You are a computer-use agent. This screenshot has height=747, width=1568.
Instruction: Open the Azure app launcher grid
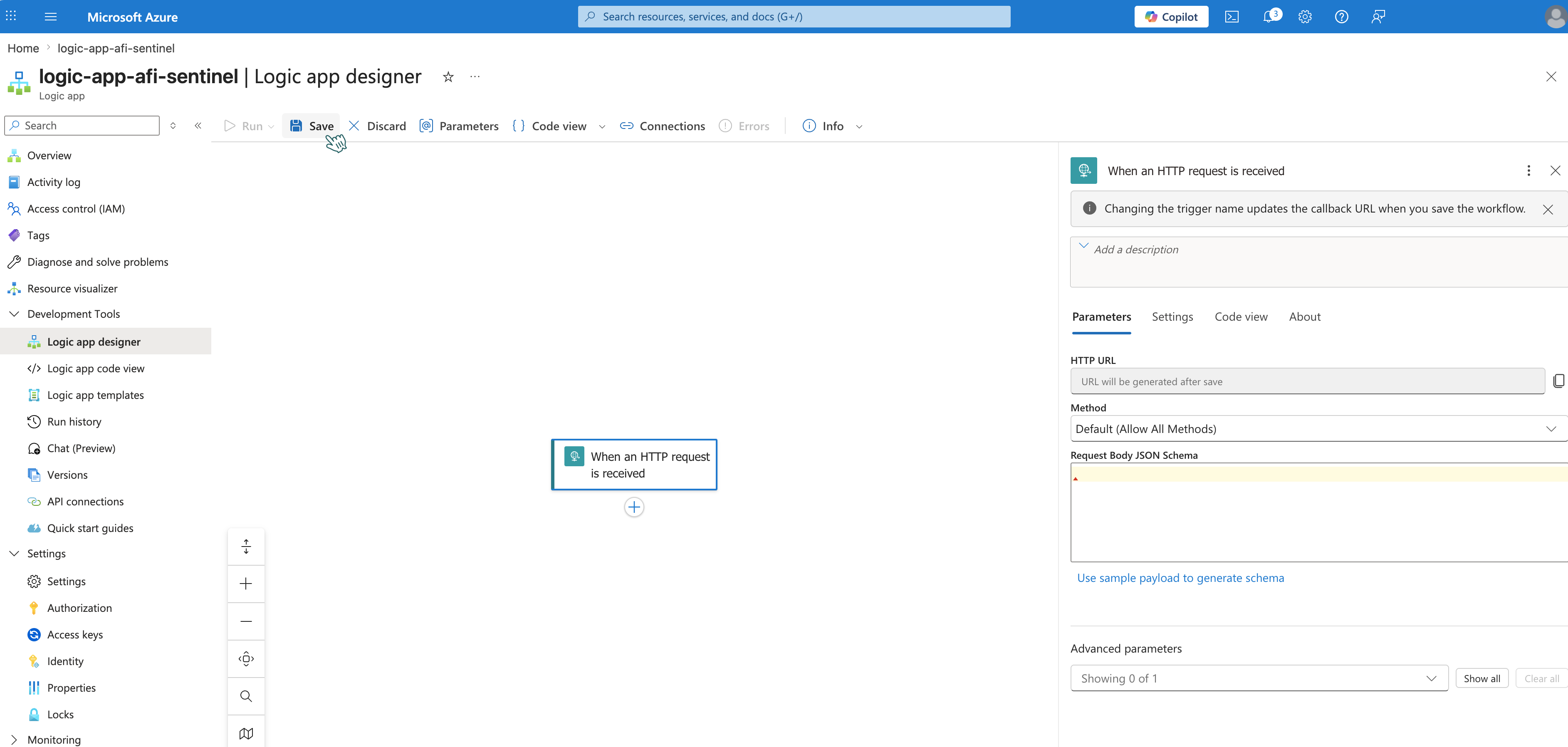11,17
